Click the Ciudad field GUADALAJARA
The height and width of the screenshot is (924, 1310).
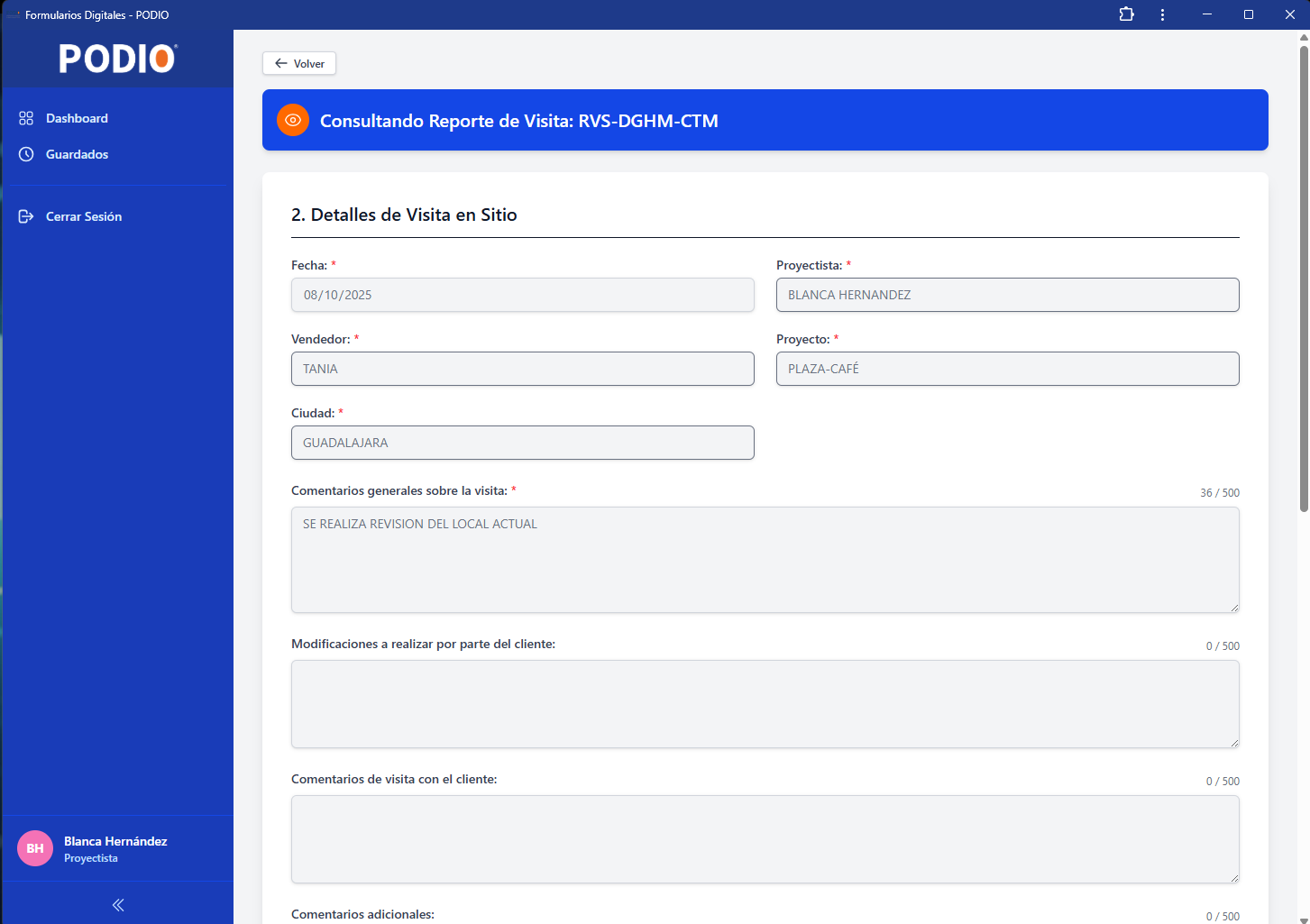tap(523, 443)
